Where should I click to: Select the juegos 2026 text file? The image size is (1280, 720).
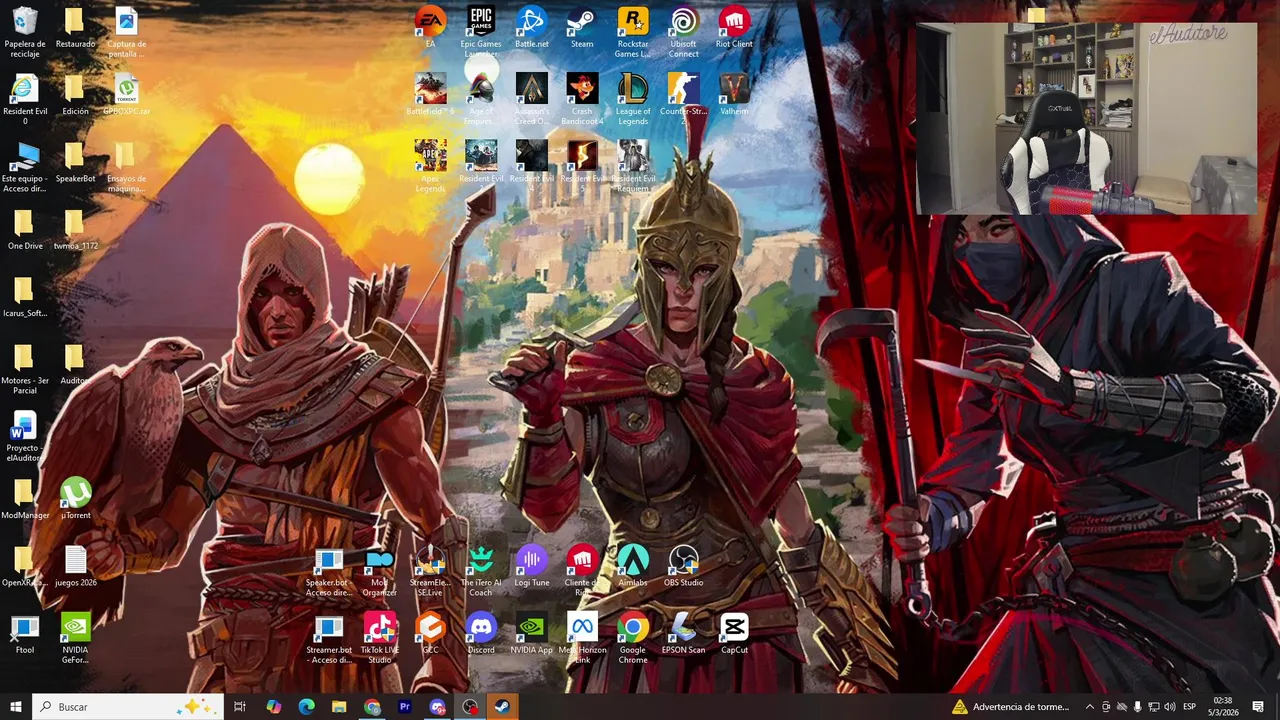[x=75, y=566]
